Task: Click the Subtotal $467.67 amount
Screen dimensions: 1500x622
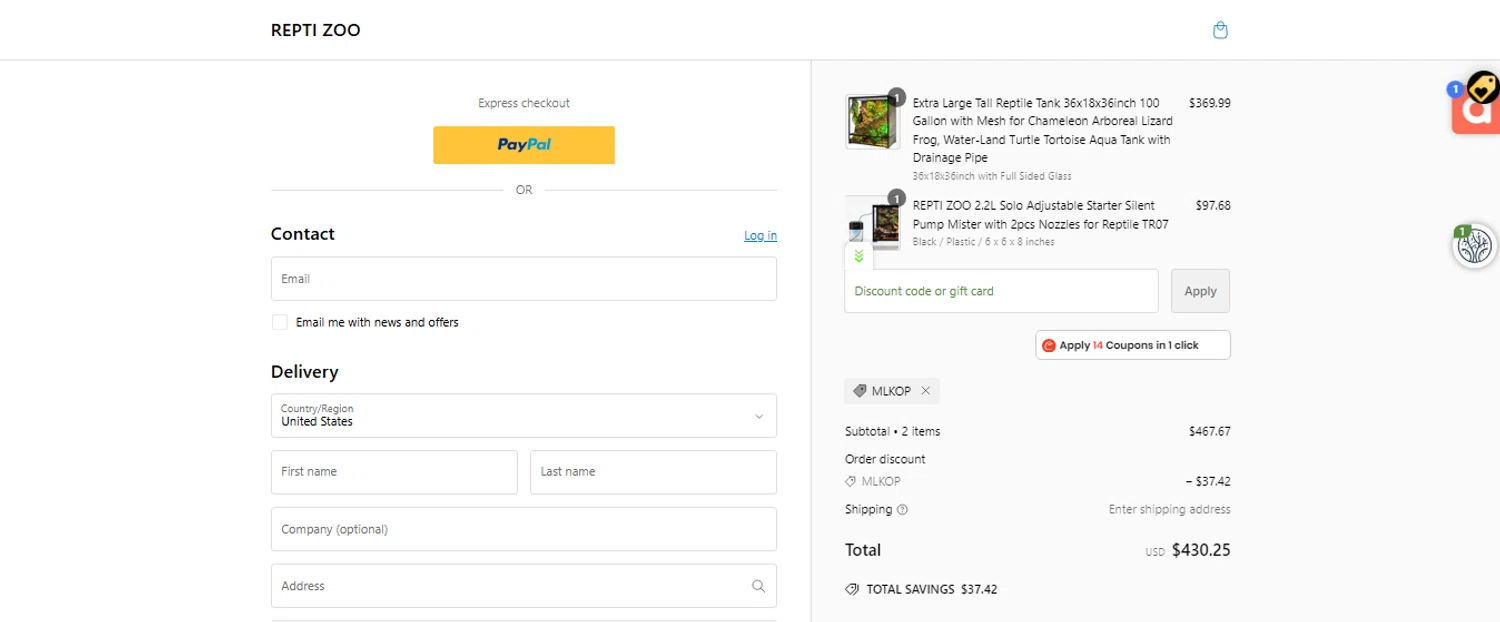Action: (x=1210, y=432)
